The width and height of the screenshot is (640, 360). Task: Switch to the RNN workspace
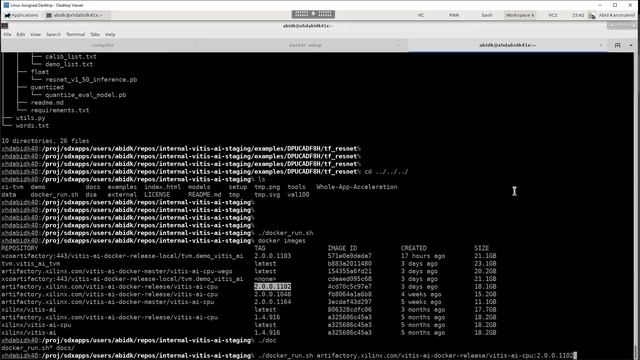[454, 15]
